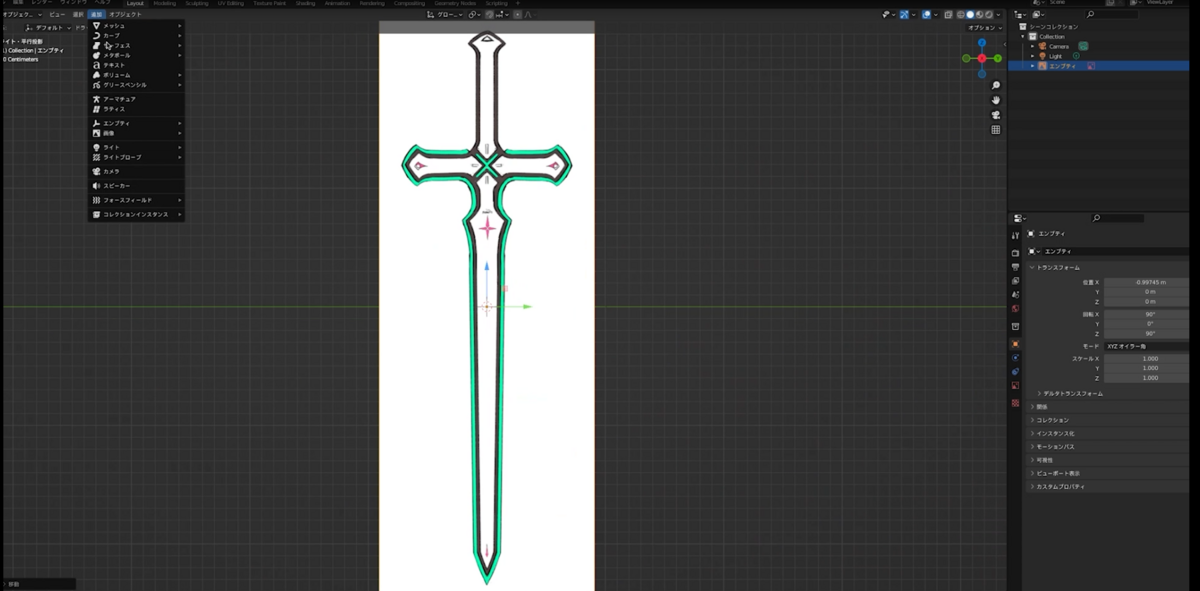Screen dimensions: 1200x591
Task: Open the Object properties tab
Action: coord(1015,343)
